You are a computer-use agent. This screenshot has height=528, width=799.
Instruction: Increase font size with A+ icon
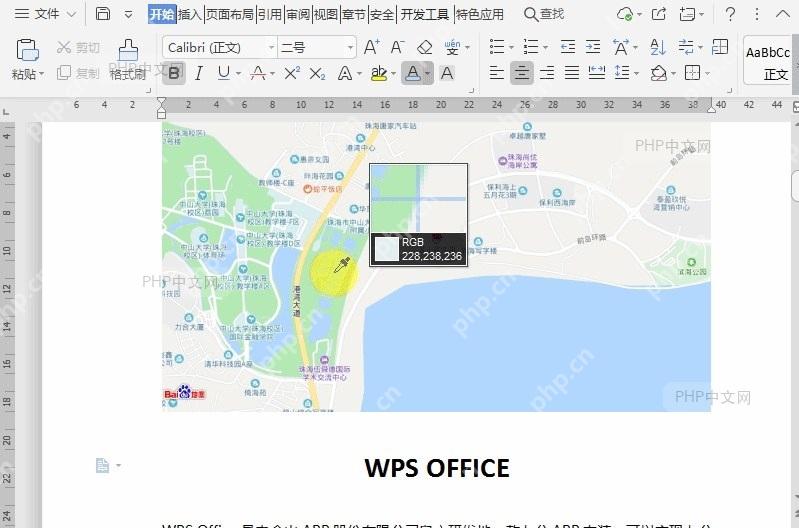pyautogui.click(x=372, y=47)
